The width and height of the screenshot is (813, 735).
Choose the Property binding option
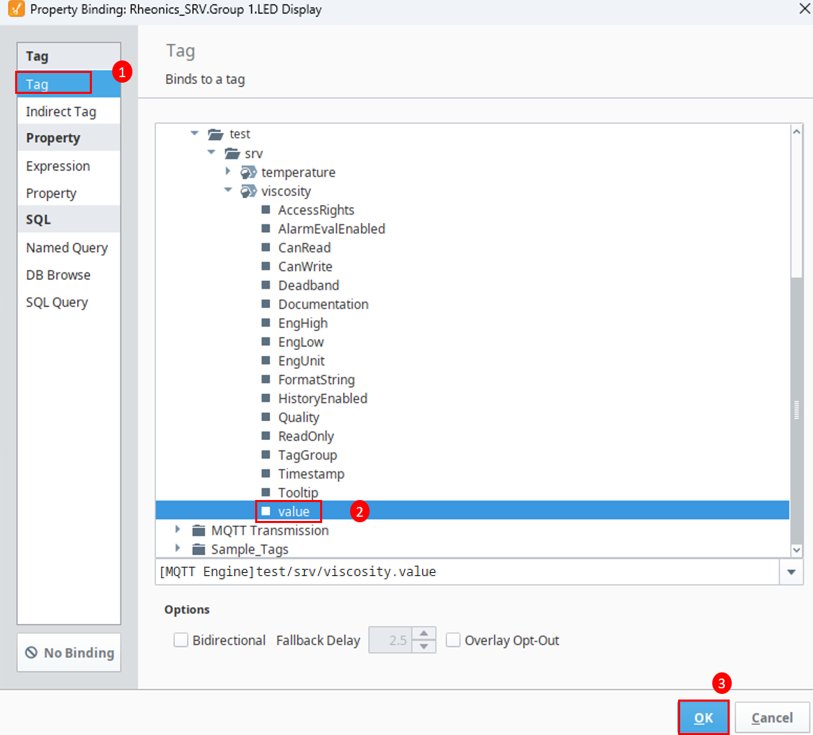click(68, 193)
